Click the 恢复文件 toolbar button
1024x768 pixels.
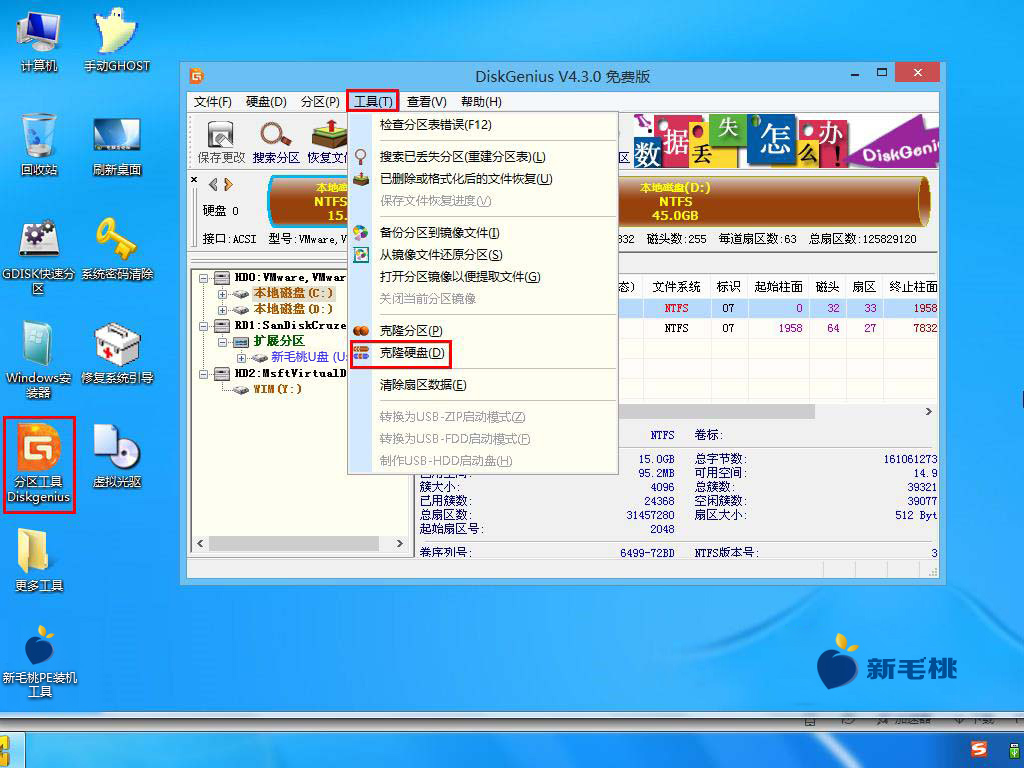328,141
